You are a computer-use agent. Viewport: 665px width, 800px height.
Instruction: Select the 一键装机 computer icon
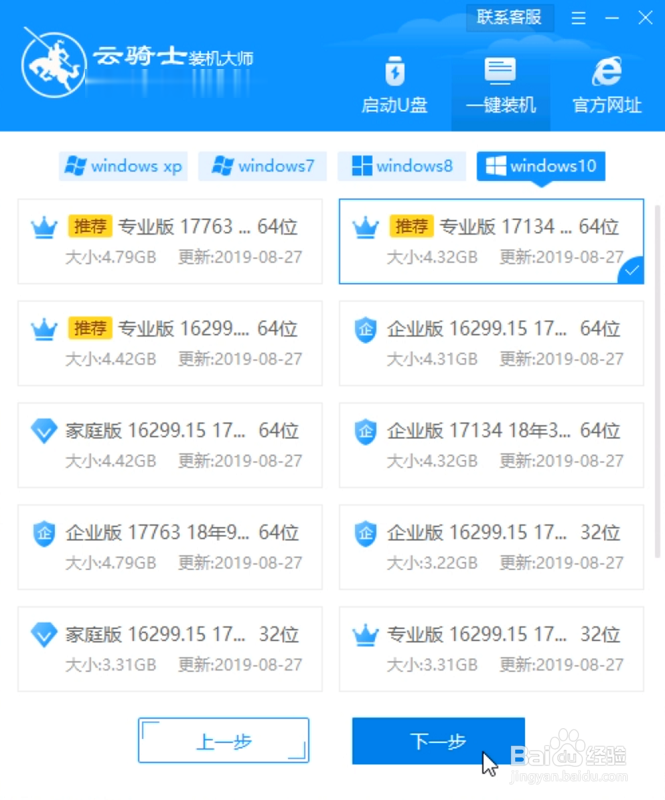click(500, 71)
